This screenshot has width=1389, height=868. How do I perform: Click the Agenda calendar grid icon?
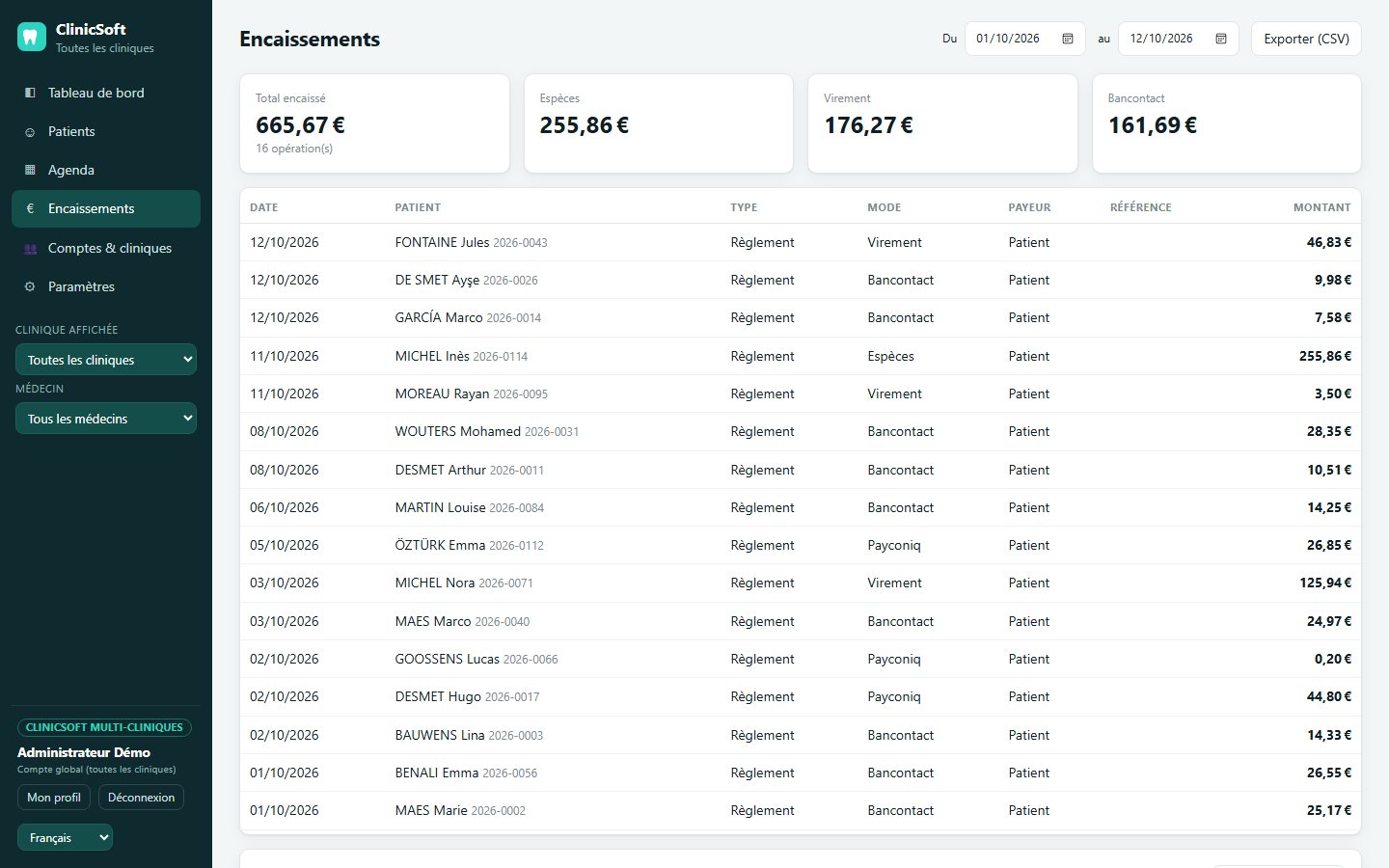click(30, 171)
